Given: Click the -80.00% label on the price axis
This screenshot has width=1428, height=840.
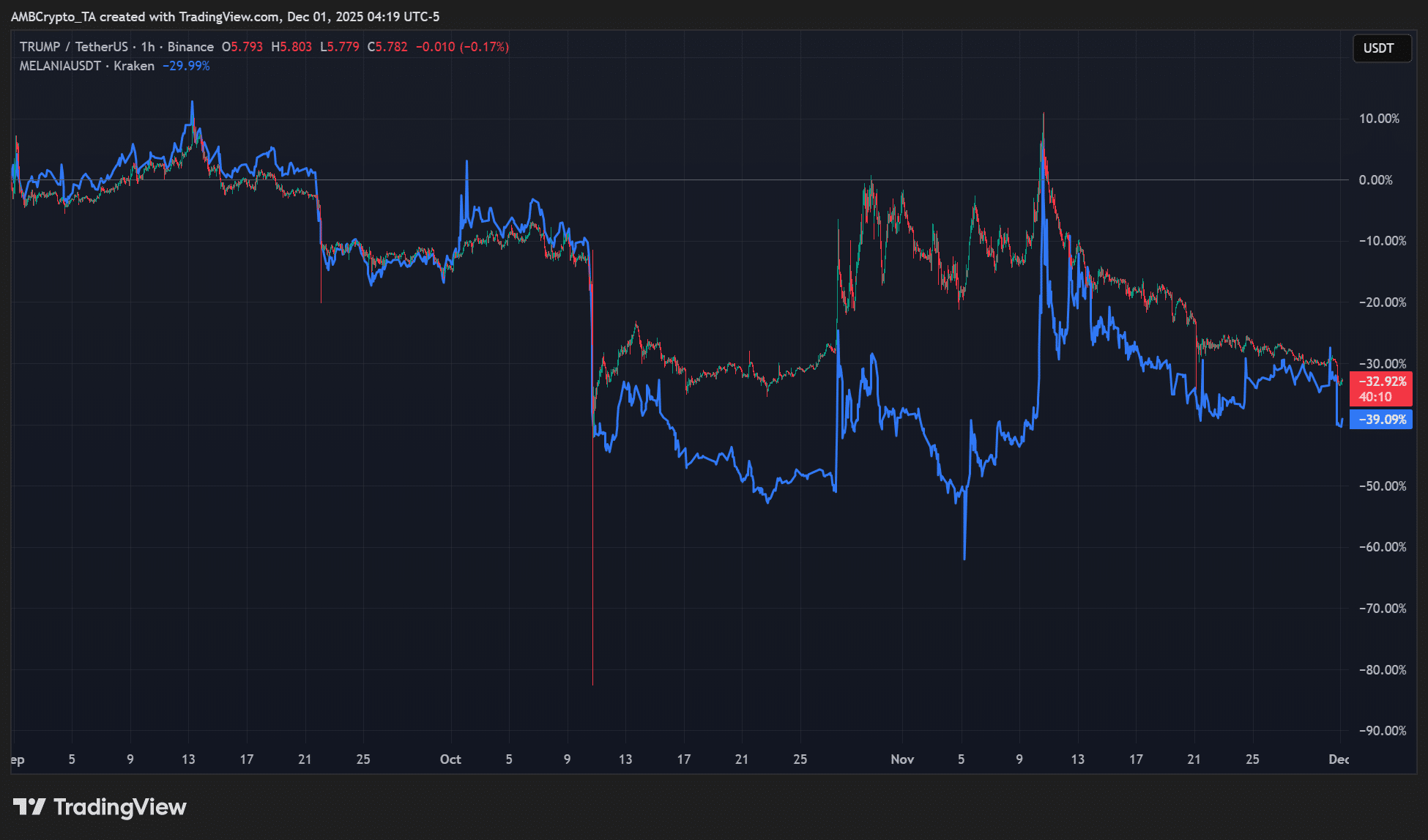Looking at the screenshot, I should (1382, 670).
